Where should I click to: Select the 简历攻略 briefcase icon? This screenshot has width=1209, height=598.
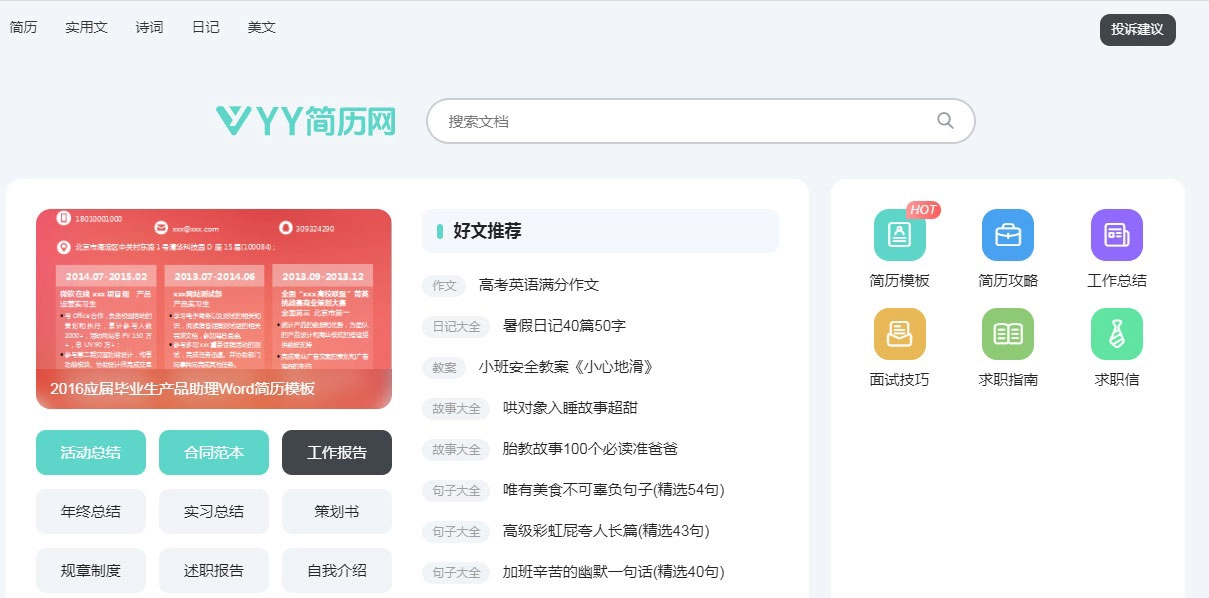(x=1008, y=234)
